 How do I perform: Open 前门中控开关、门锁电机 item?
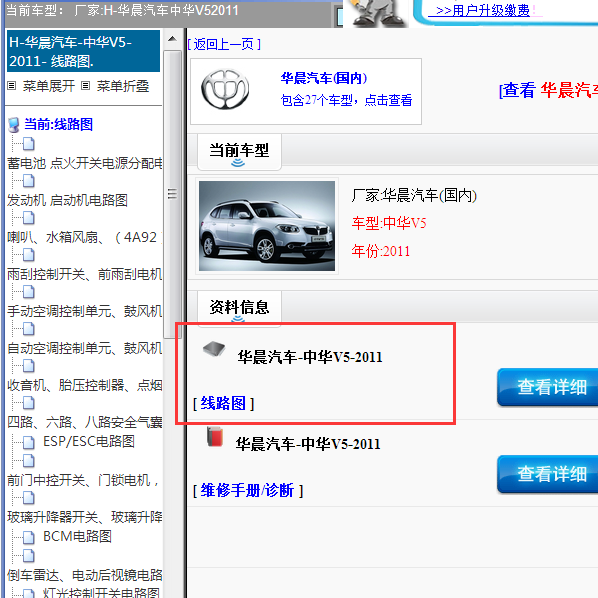(x=83, y=480)
